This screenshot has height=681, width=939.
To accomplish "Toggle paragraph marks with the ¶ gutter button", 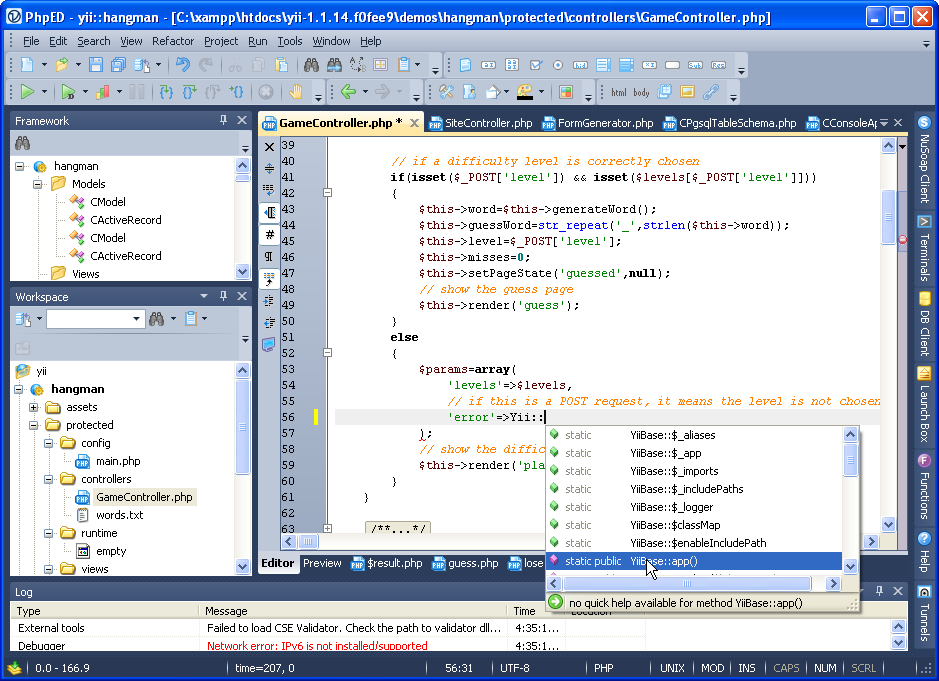I will click(269, 257).
